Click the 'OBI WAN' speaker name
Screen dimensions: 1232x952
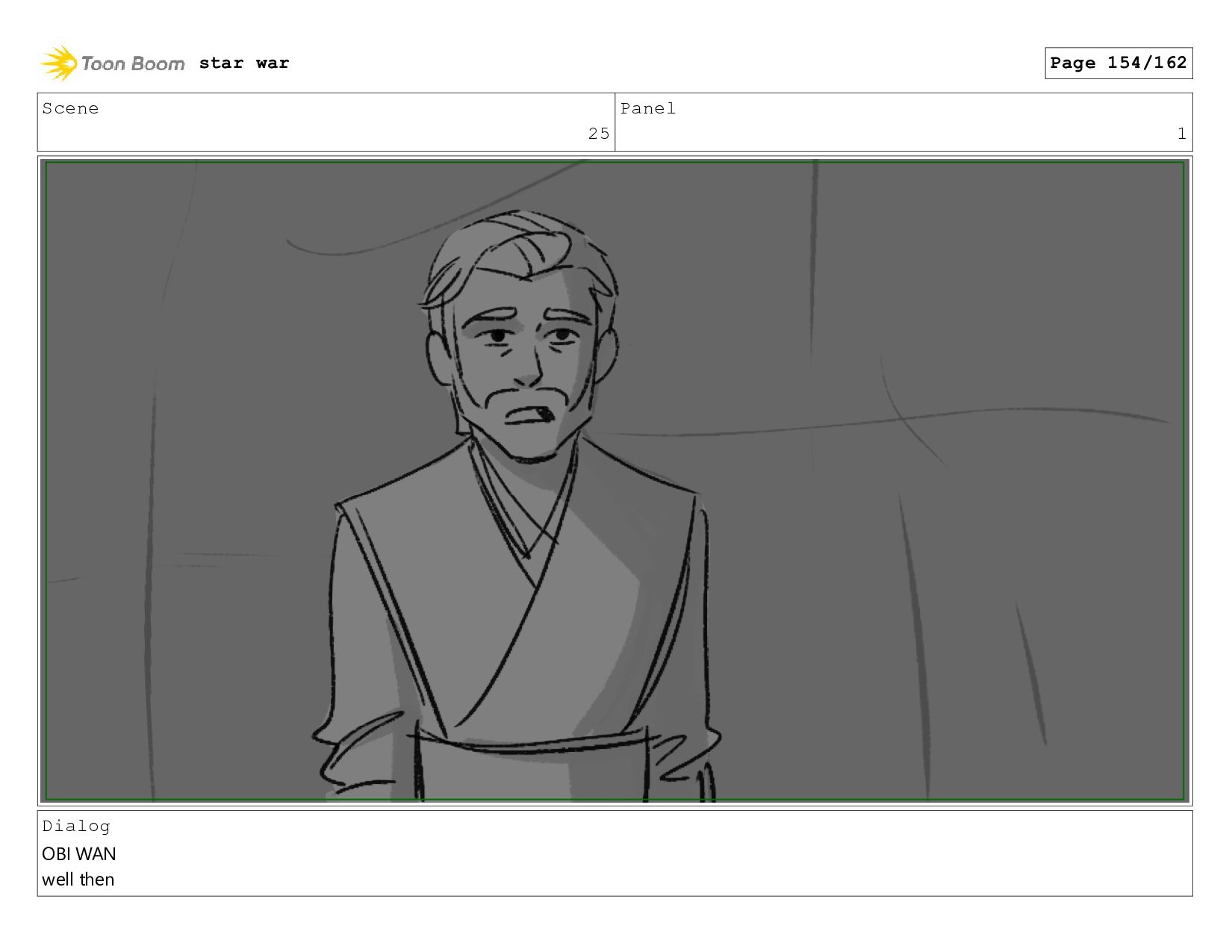pos(79,853)
